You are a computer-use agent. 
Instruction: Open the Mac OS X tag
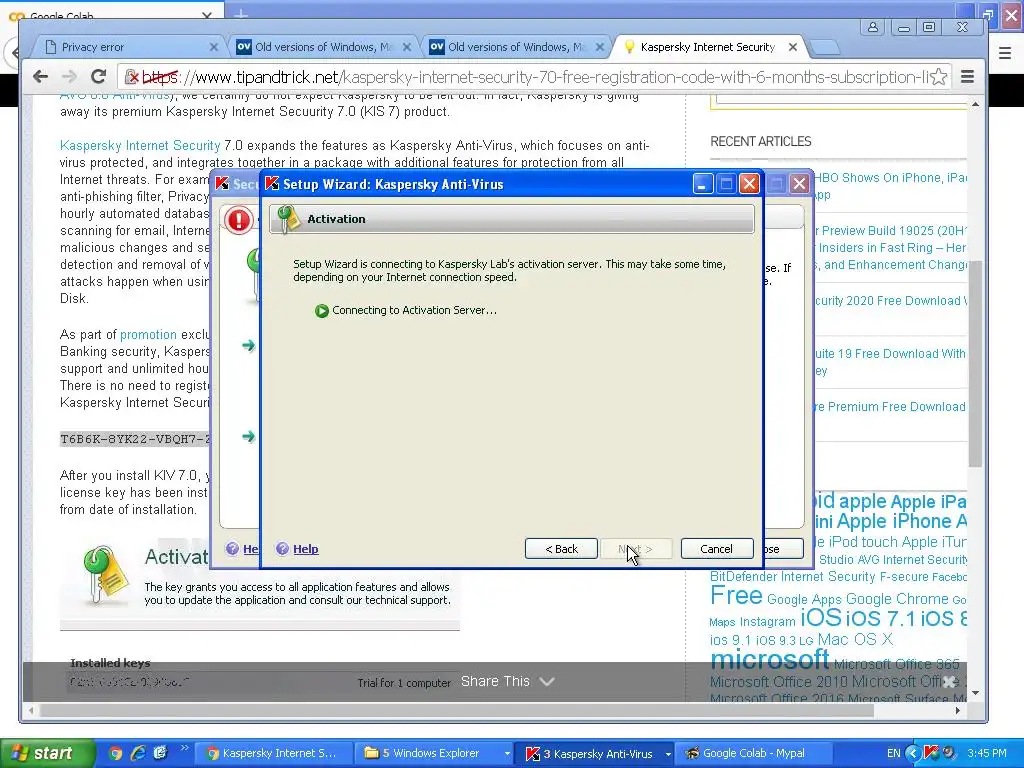(855, 639)
